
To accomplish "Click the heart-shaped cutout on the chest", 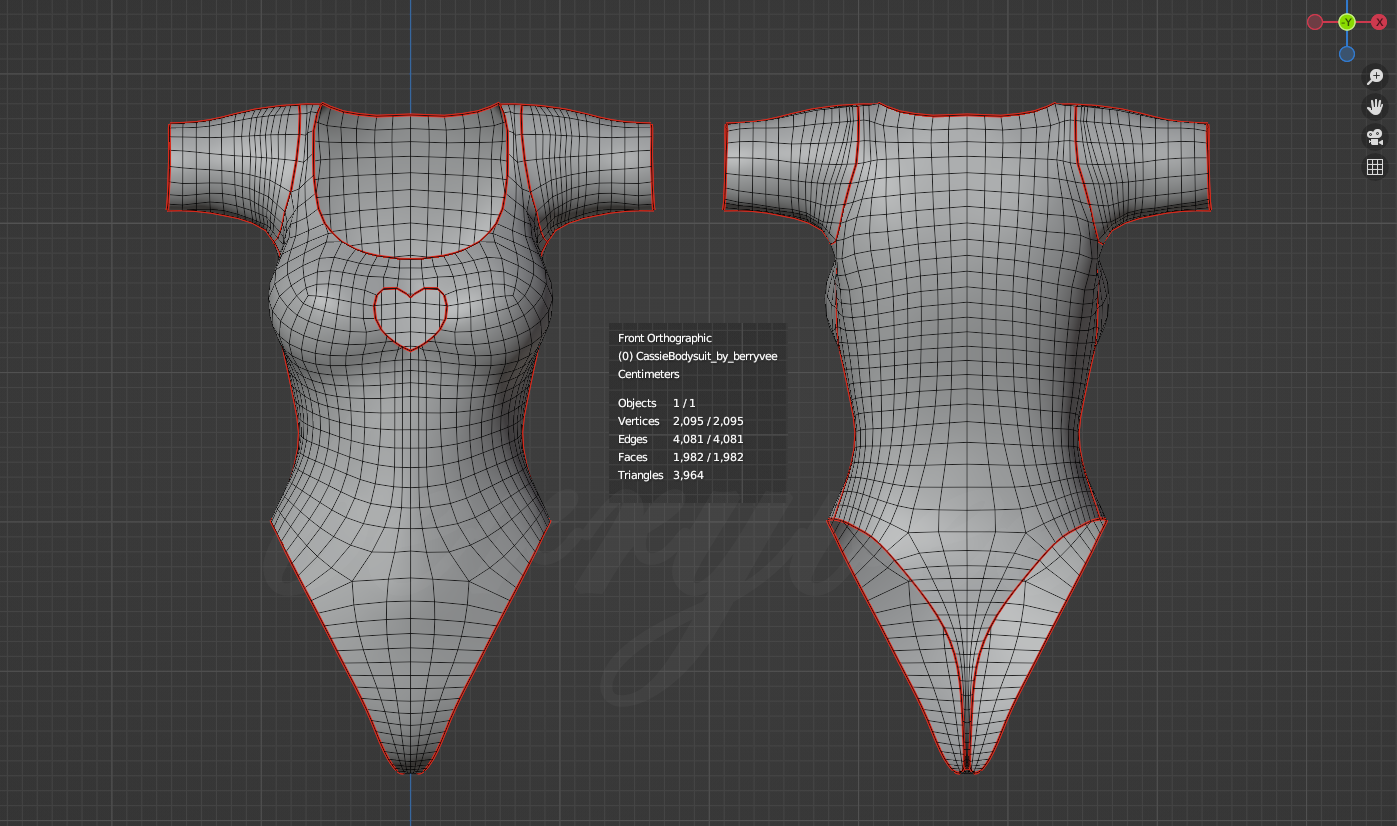I will [x=410, y=315].
